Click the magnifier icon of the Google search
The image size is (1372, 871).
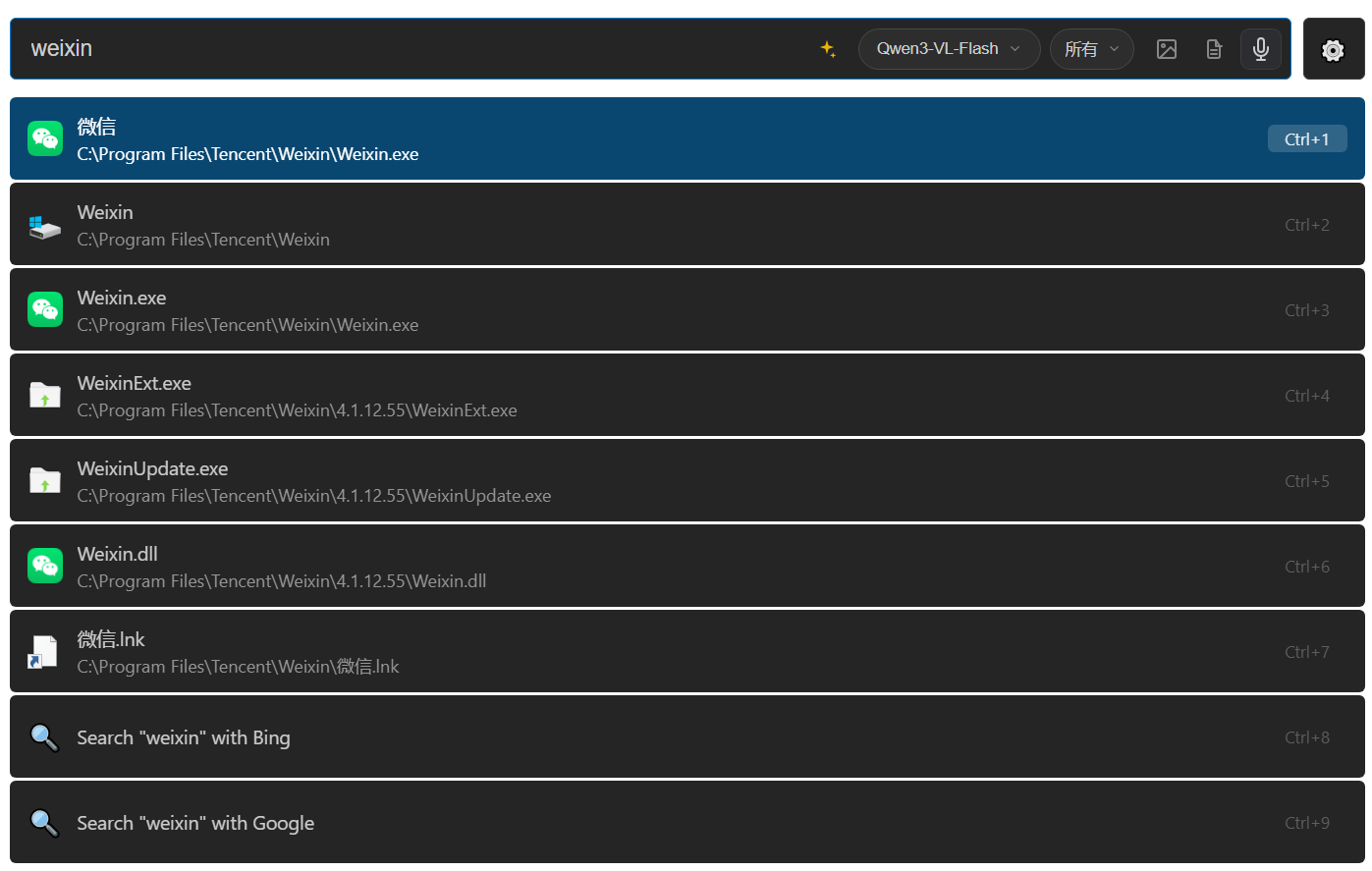(x=44, y=823)
